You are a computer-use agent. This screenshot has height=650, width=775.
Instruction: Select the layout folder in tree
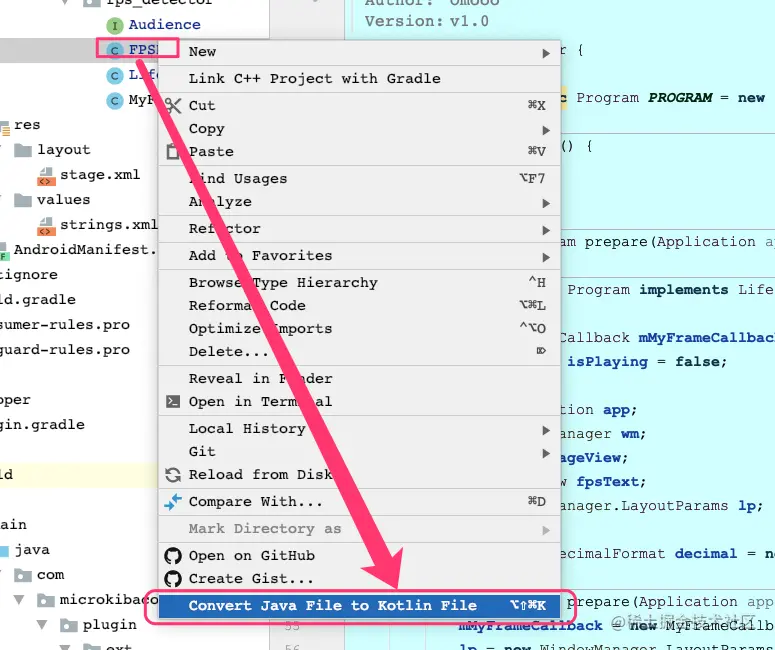pyautogui.click(x=64, y=150)
